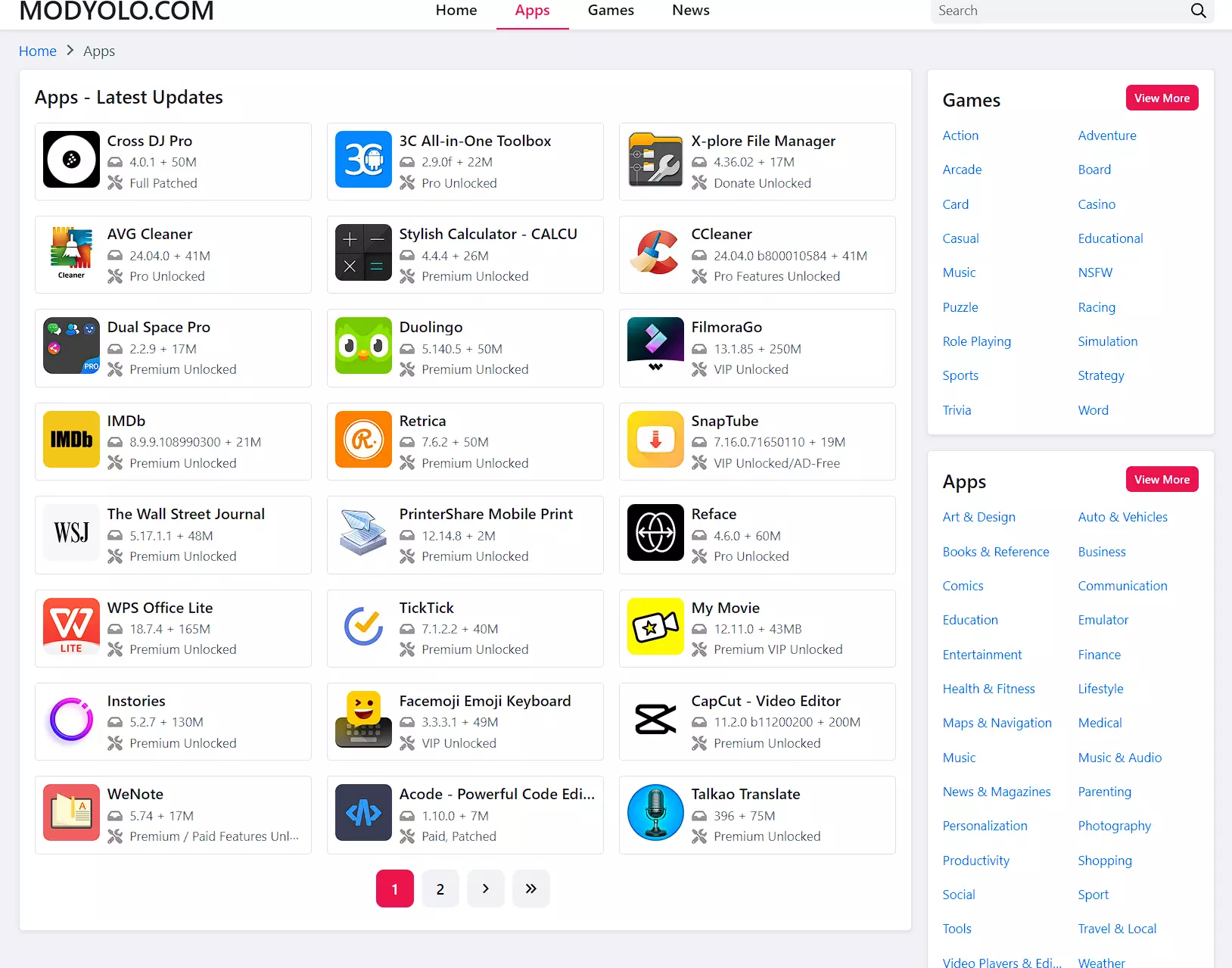Open the SnapTube download icon
Screen dimensions: 1232x968
pyautogui.click(x=655, y=439)
